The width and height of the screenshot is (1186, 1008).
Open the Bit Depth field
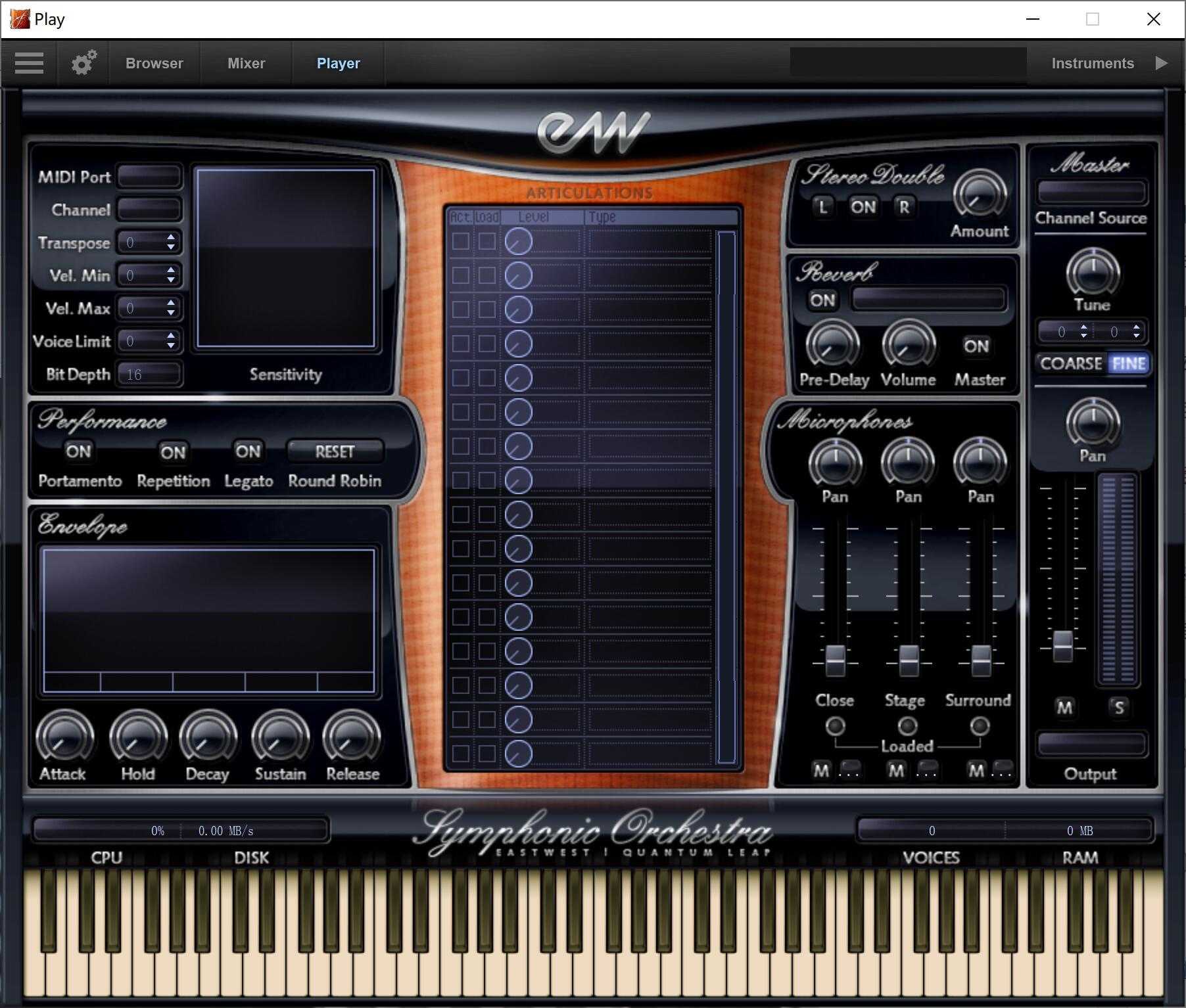(149, 374)
